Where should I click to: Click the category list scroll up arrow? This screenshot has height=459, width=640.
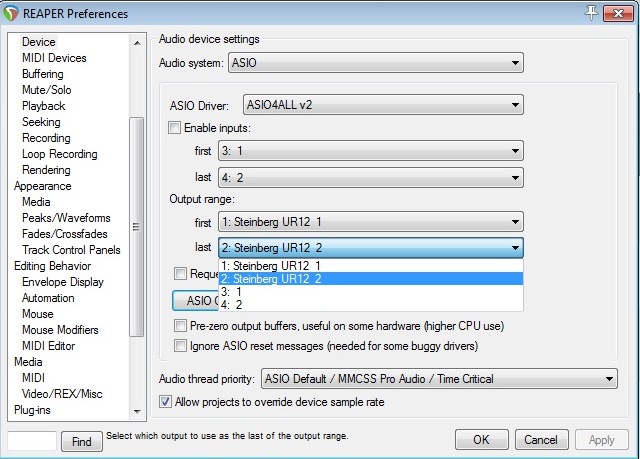137,43
